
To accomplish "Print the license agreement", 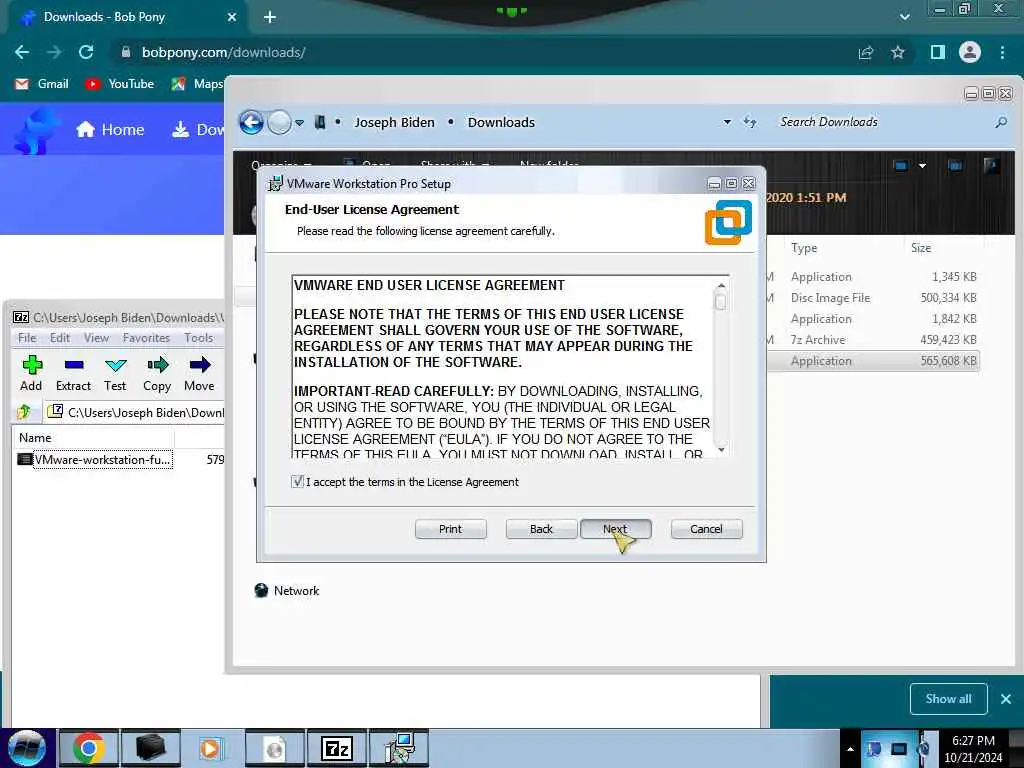I will pos(450,529).
